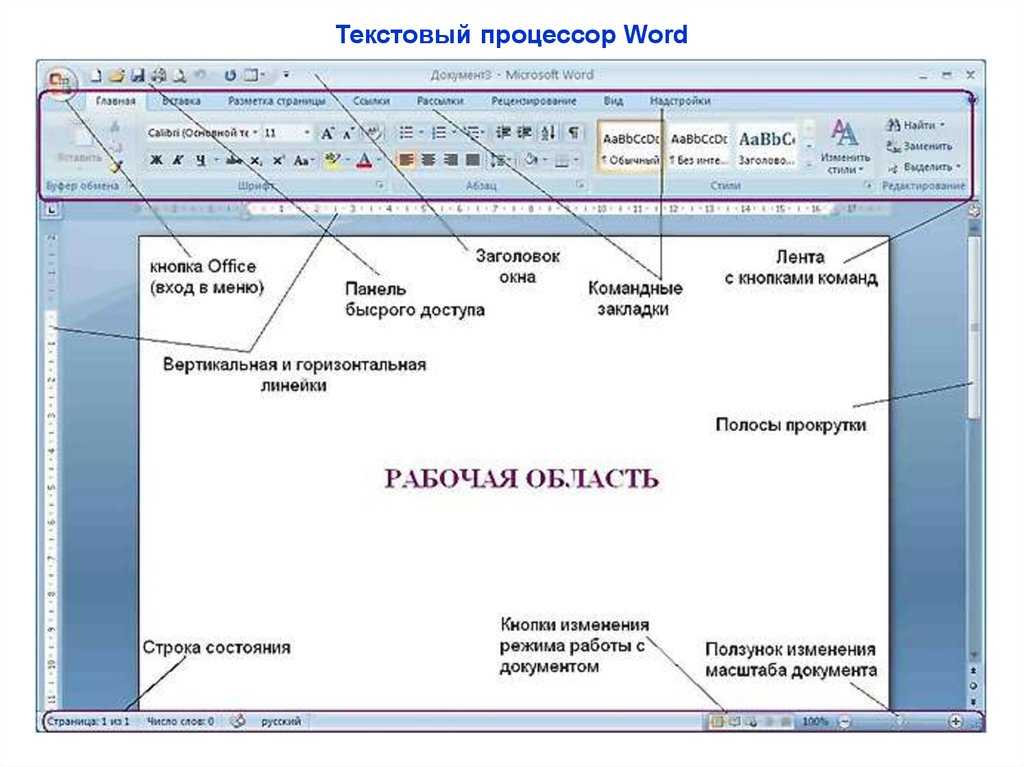Screen dimensions: 1024x767
Task: Click the Format Painter brush icon
Action: point(116,167)
